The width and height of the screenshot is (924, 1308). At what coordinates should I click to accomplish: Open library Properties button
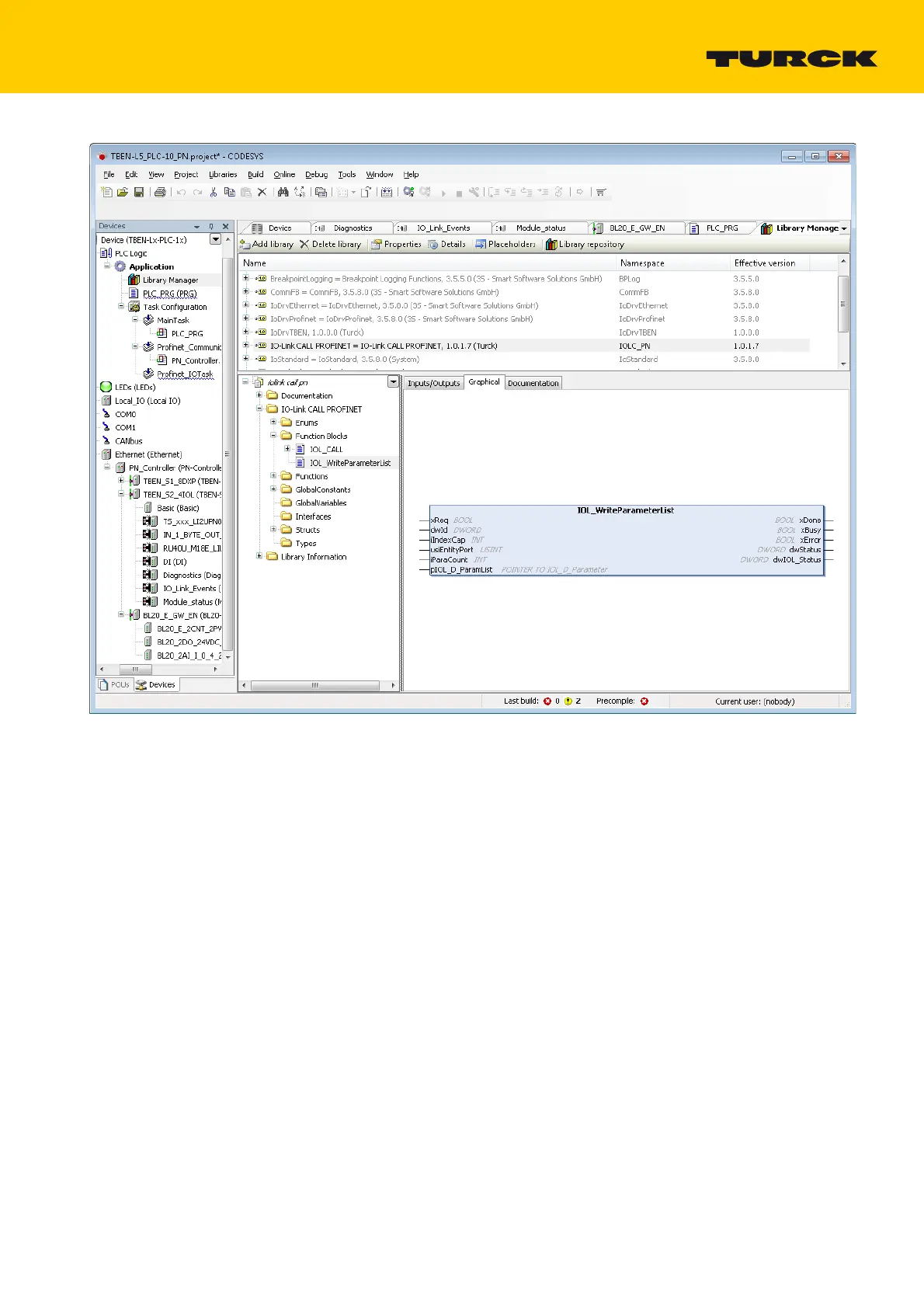(396, 244)
